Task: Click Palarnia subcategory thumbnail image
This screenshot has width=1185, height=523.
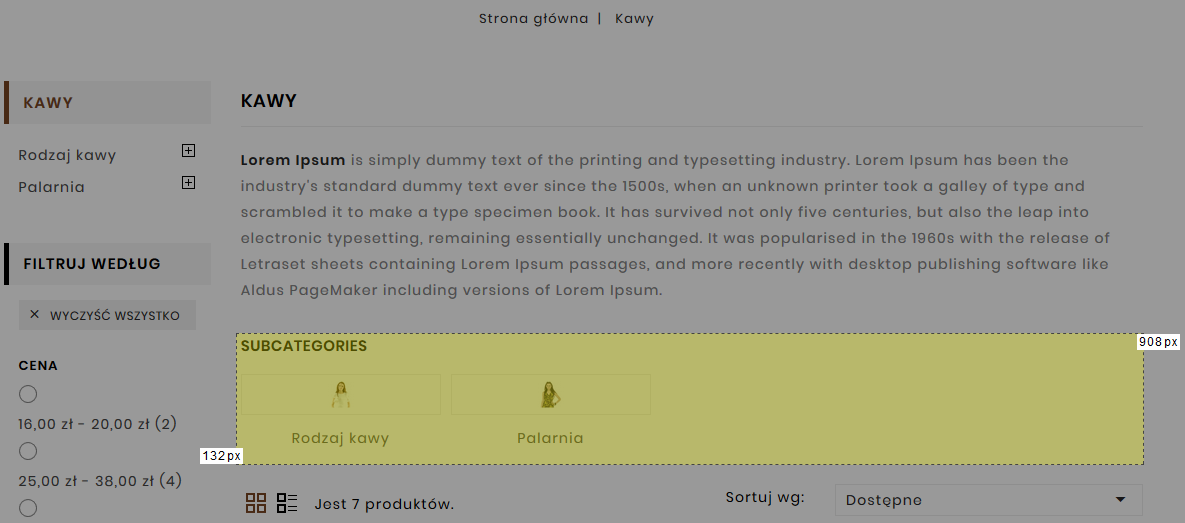Action: (550, 395)
